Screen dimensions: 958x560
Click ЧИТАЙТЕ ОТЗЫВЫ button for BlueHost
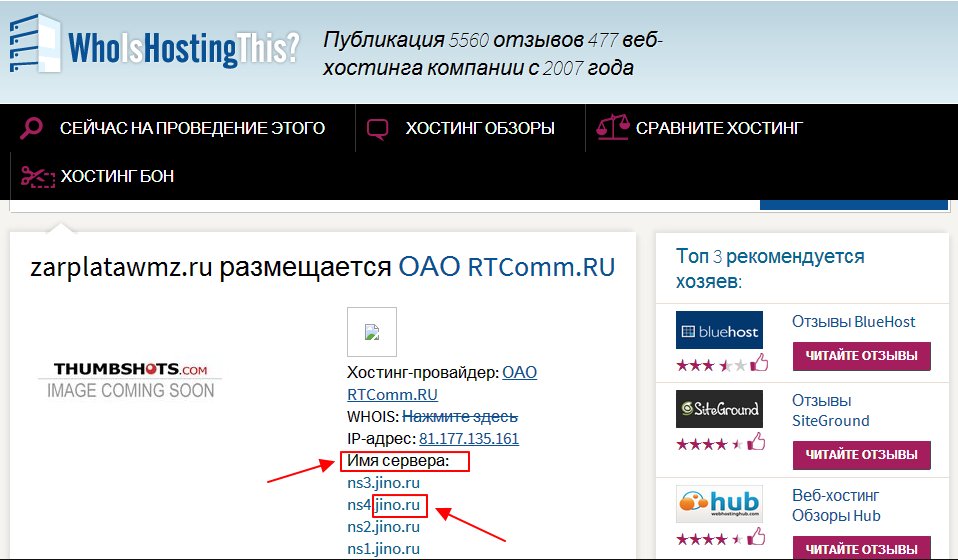861,356
